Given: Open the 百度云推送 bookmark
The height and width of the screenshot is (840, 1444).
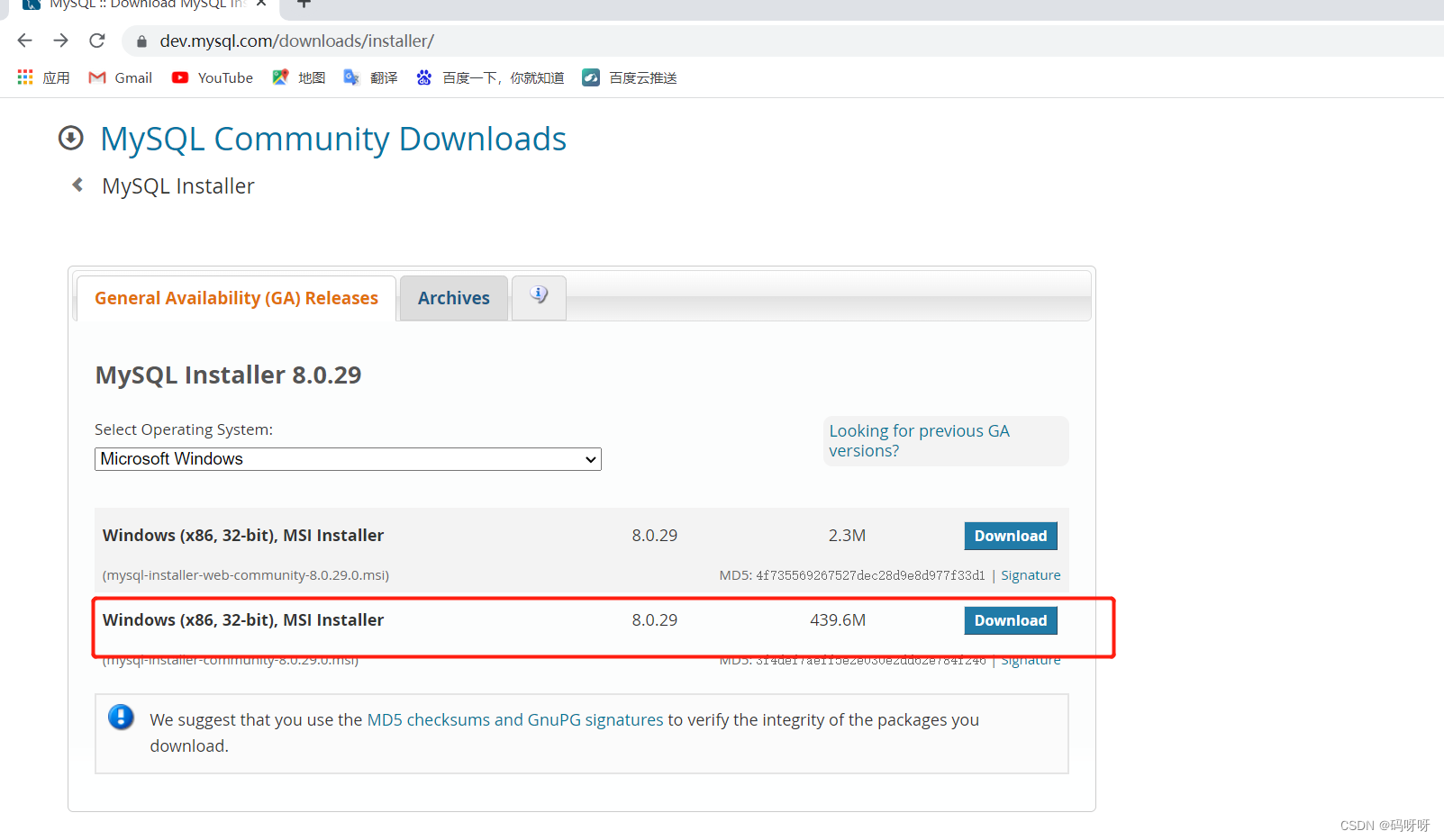Looking at the screenshot, I should pyautogui.click(x=630, y=77).
